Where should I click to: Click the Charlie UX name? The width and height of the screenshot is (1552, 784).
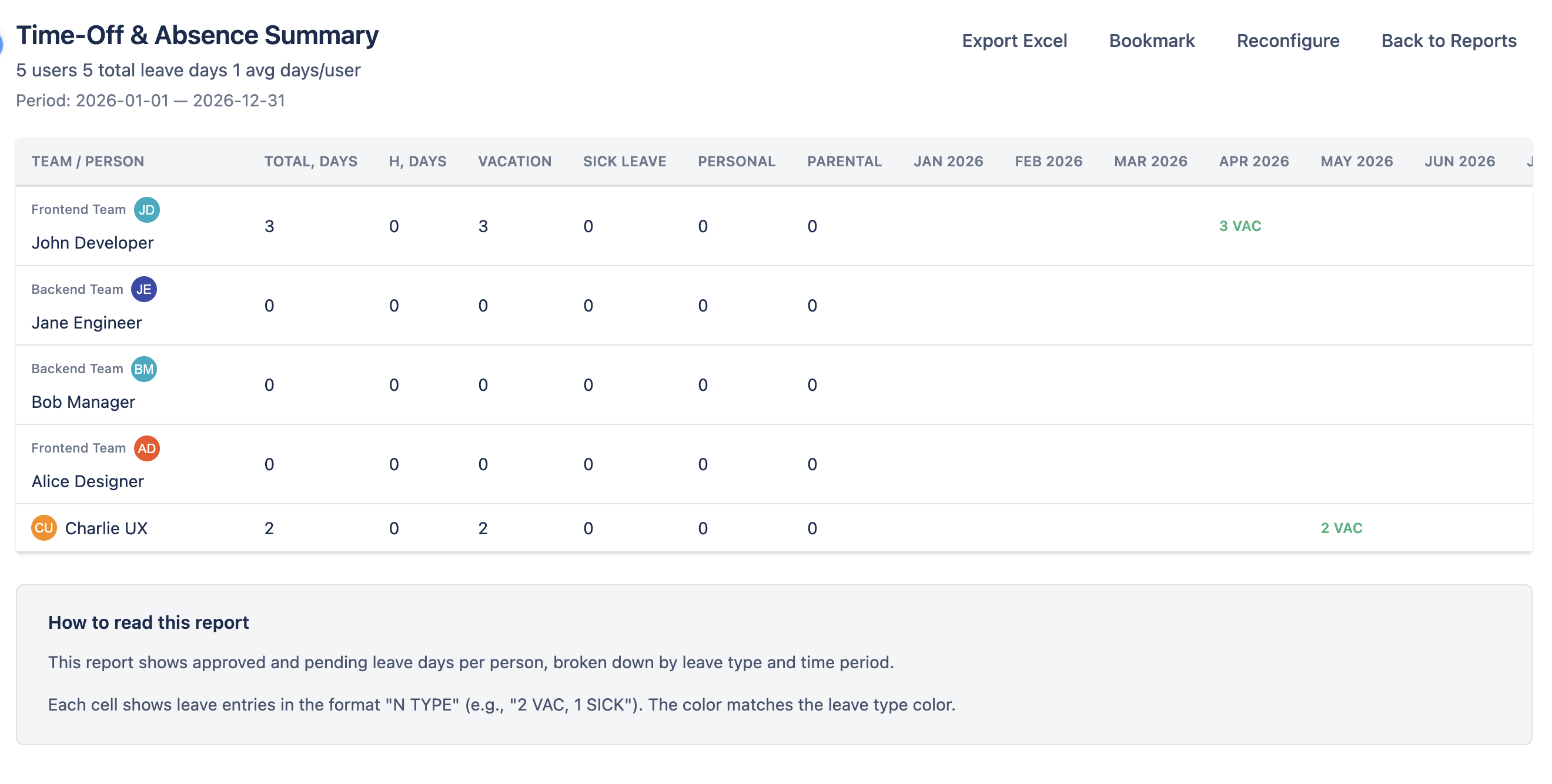[x=106, y=528]
